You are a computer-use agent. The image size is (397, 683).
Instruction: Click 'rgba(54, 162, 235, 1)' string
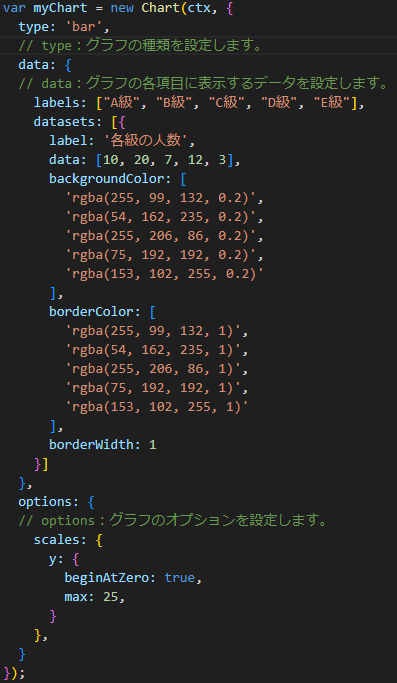[153, 350]
